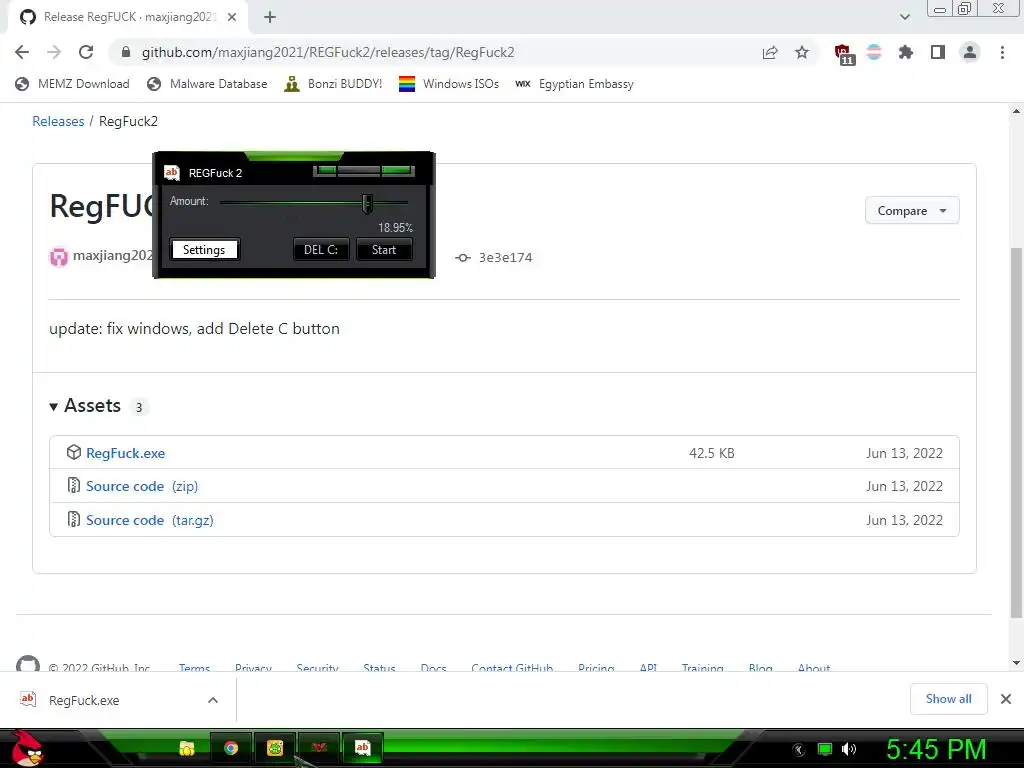Click the REGFuck 2 window title icon

point(172,172)
